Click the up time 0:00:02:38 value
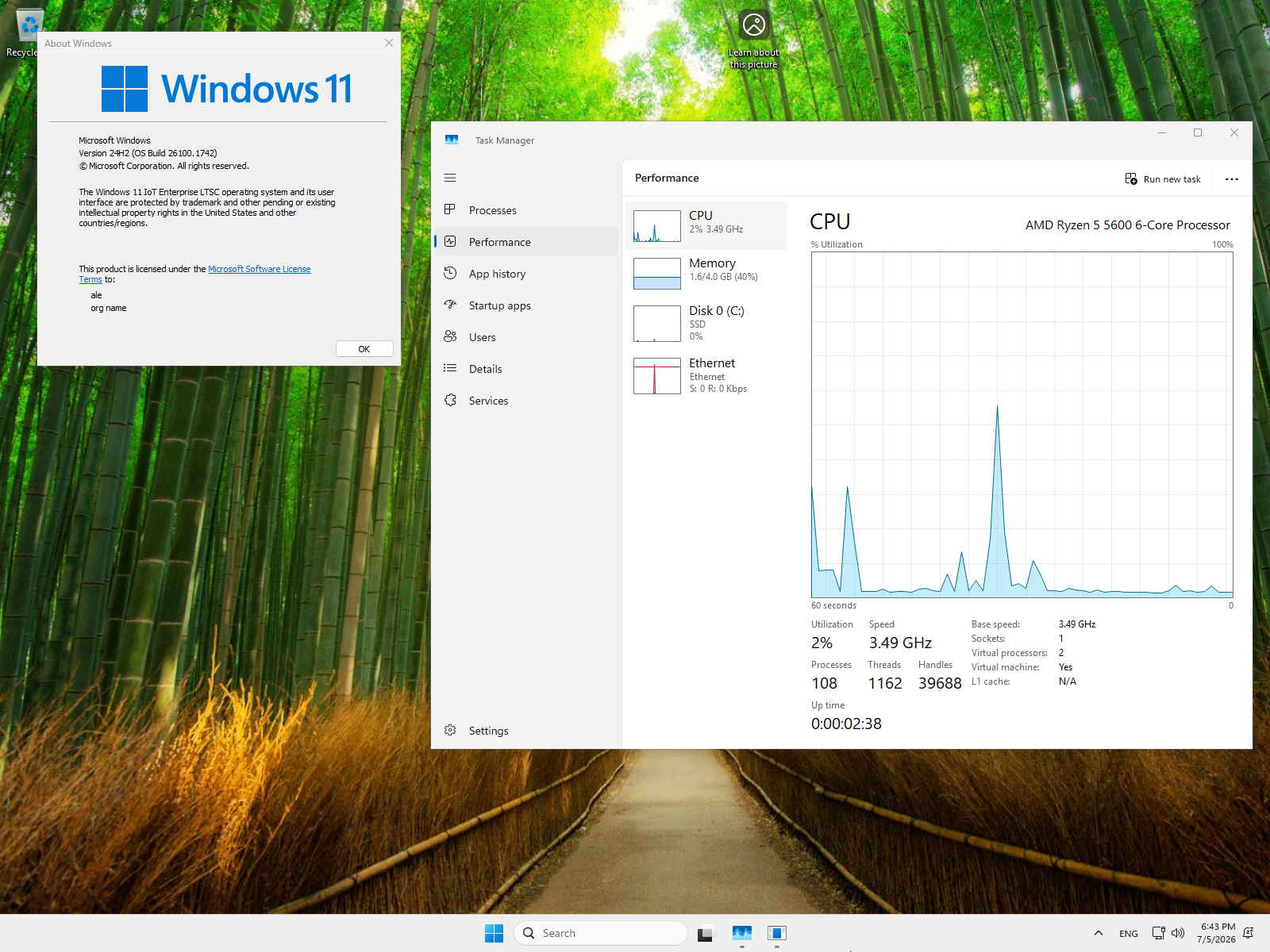The image size is (1270, 952). coord(846,724)
